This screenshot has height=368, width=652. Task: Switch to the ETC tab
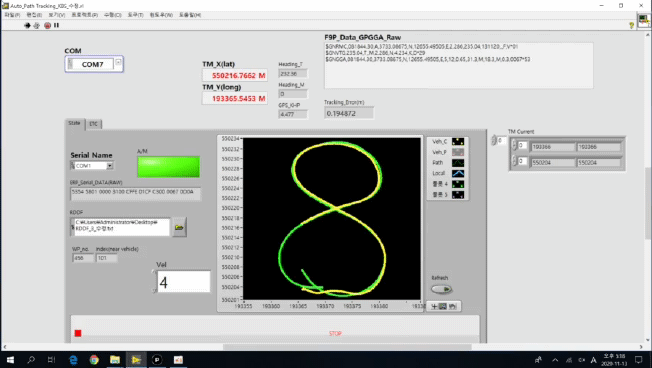pyautogui.click(x=94, y=124)
